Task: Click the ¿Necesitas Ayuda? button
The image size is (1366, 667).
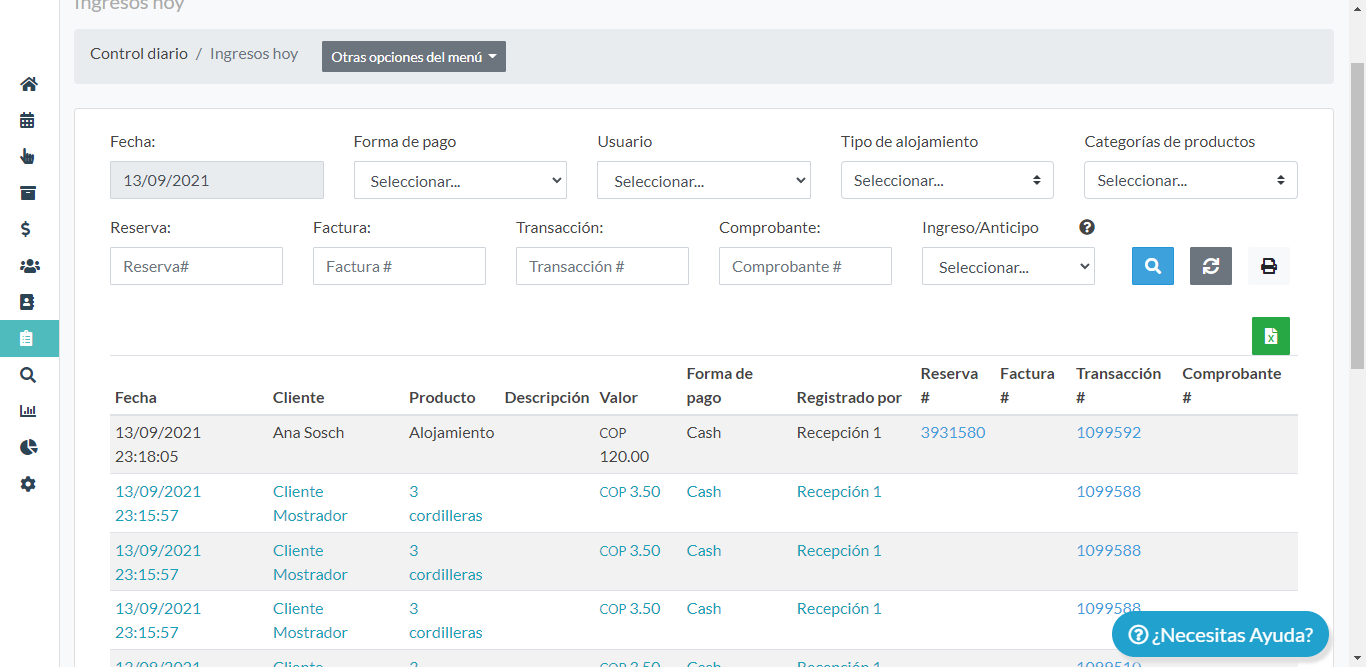Action: tap(1219, 635)
